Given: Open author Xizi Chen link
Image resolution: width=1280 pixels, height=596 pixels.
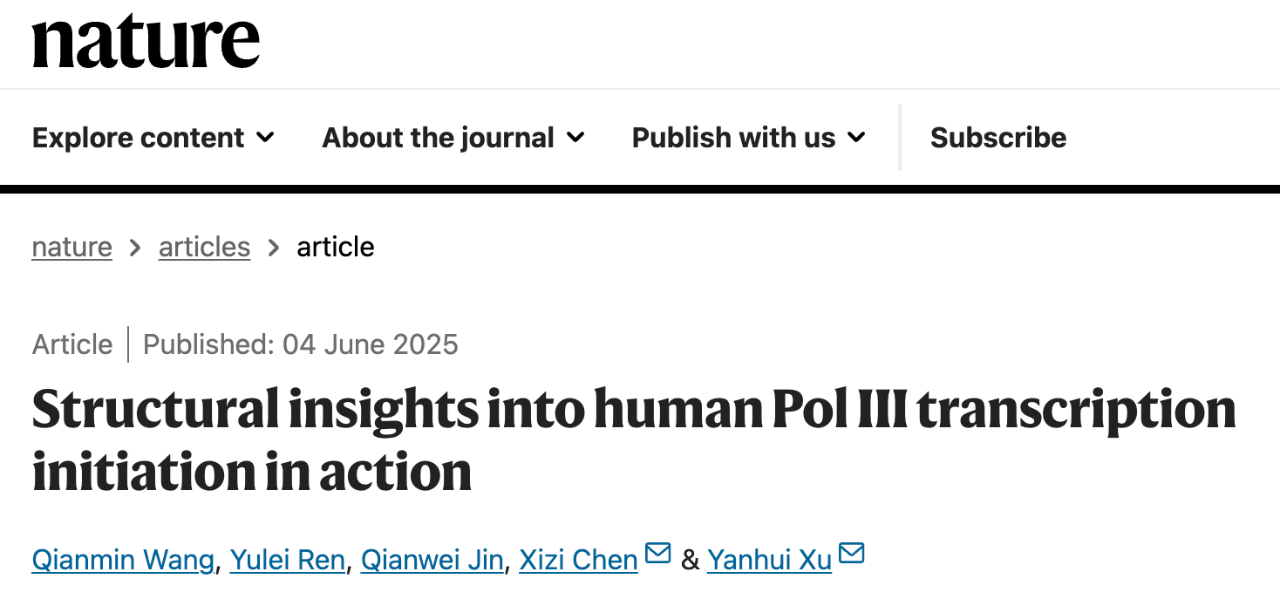Looking at the screenshot, I should point(578,560).
